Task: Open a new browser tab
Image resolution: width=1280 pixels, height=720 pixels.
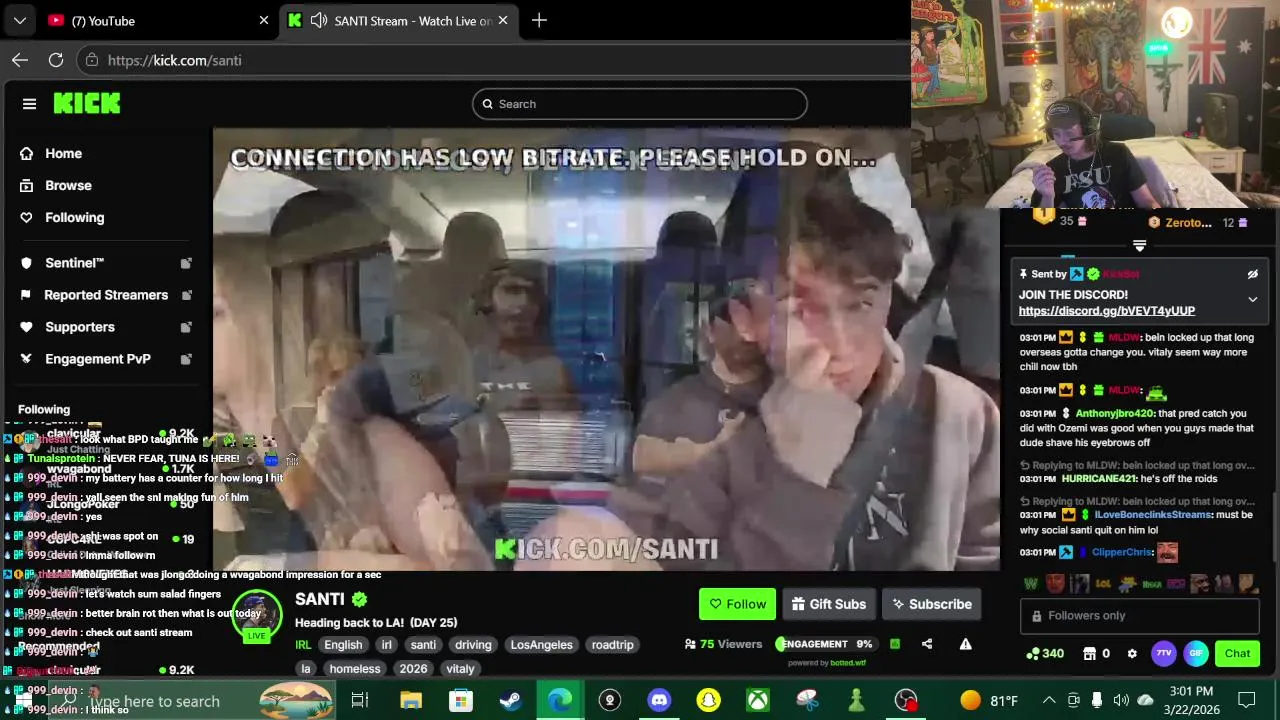Action: tap(539, 20)
